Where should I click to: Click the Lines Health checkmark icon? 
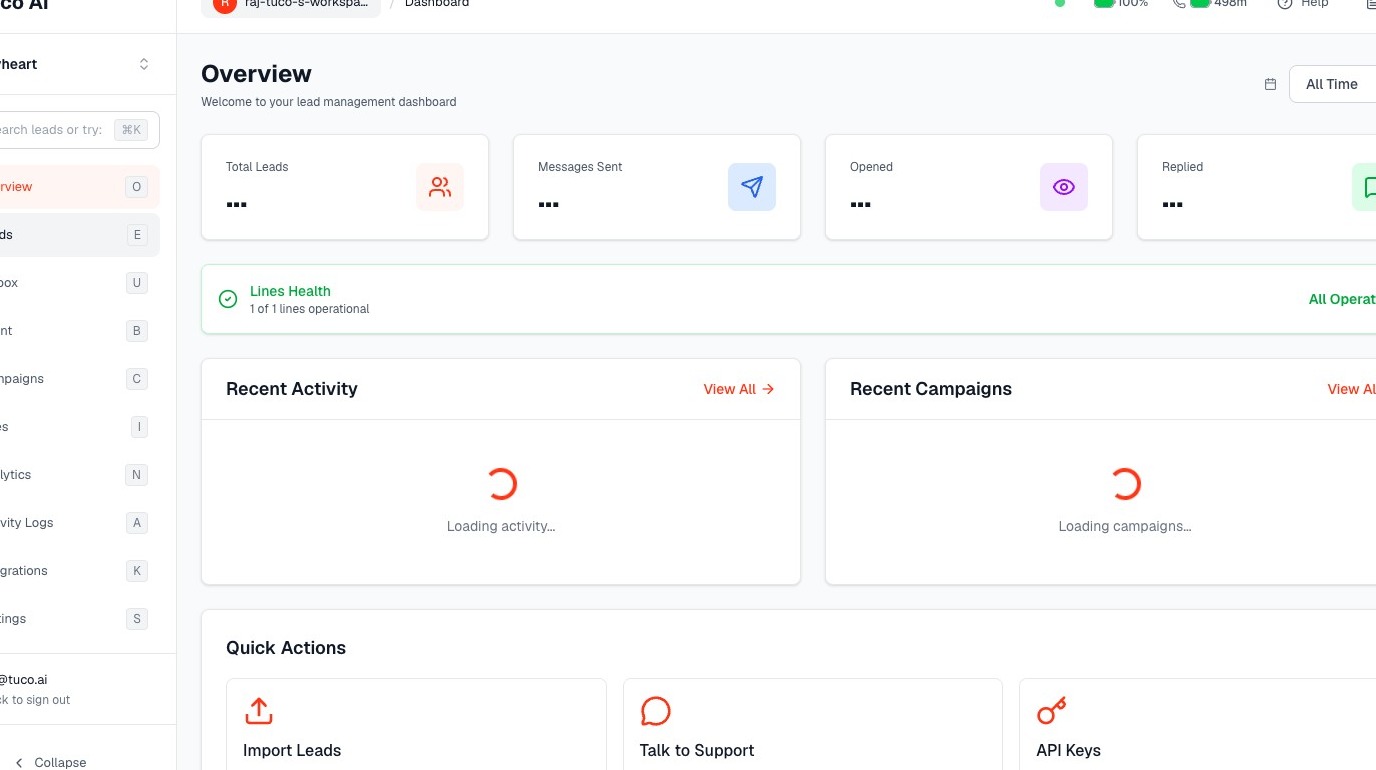[228, 299]
